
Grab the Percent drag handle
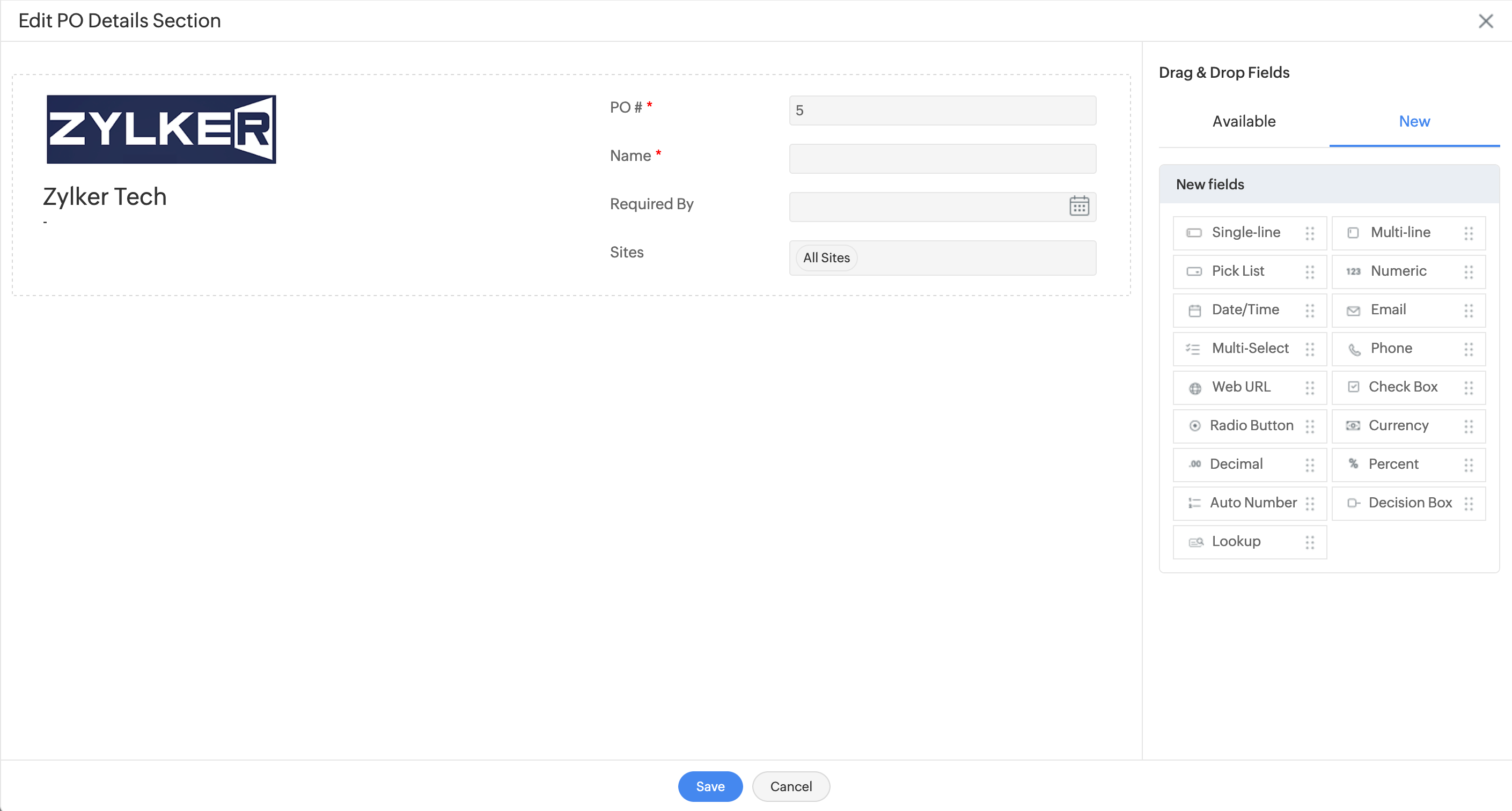pos(1468,466)
